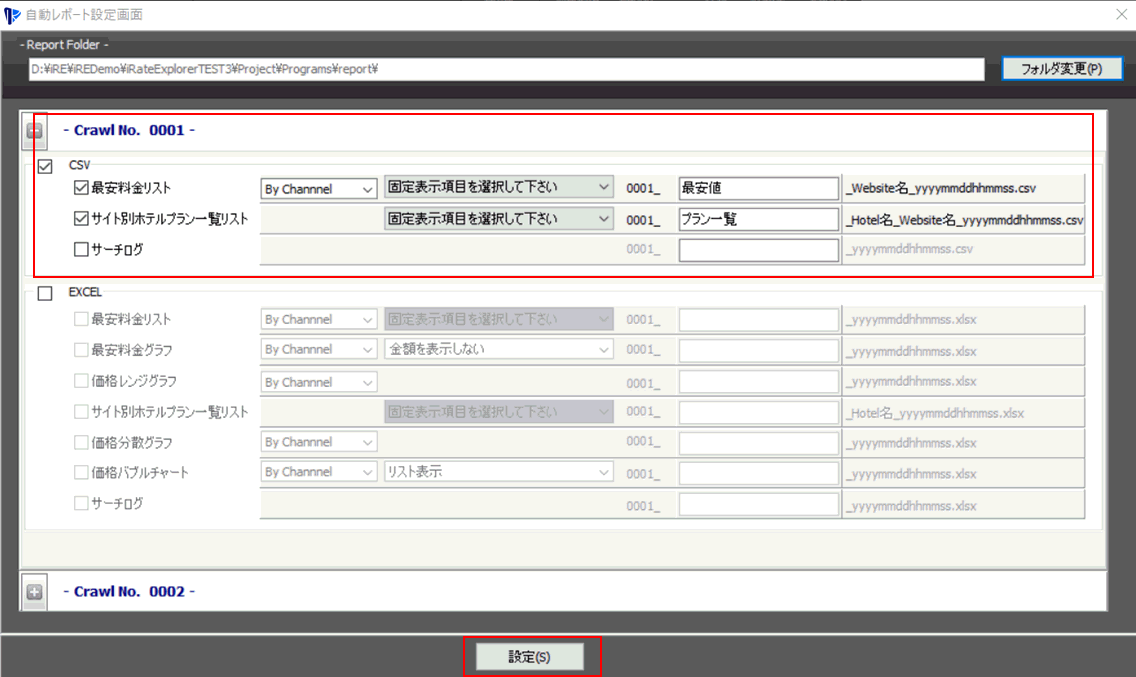Open the リスト表示 dropdown
The image size is (1136, 677).
click(x=498, y=471)
